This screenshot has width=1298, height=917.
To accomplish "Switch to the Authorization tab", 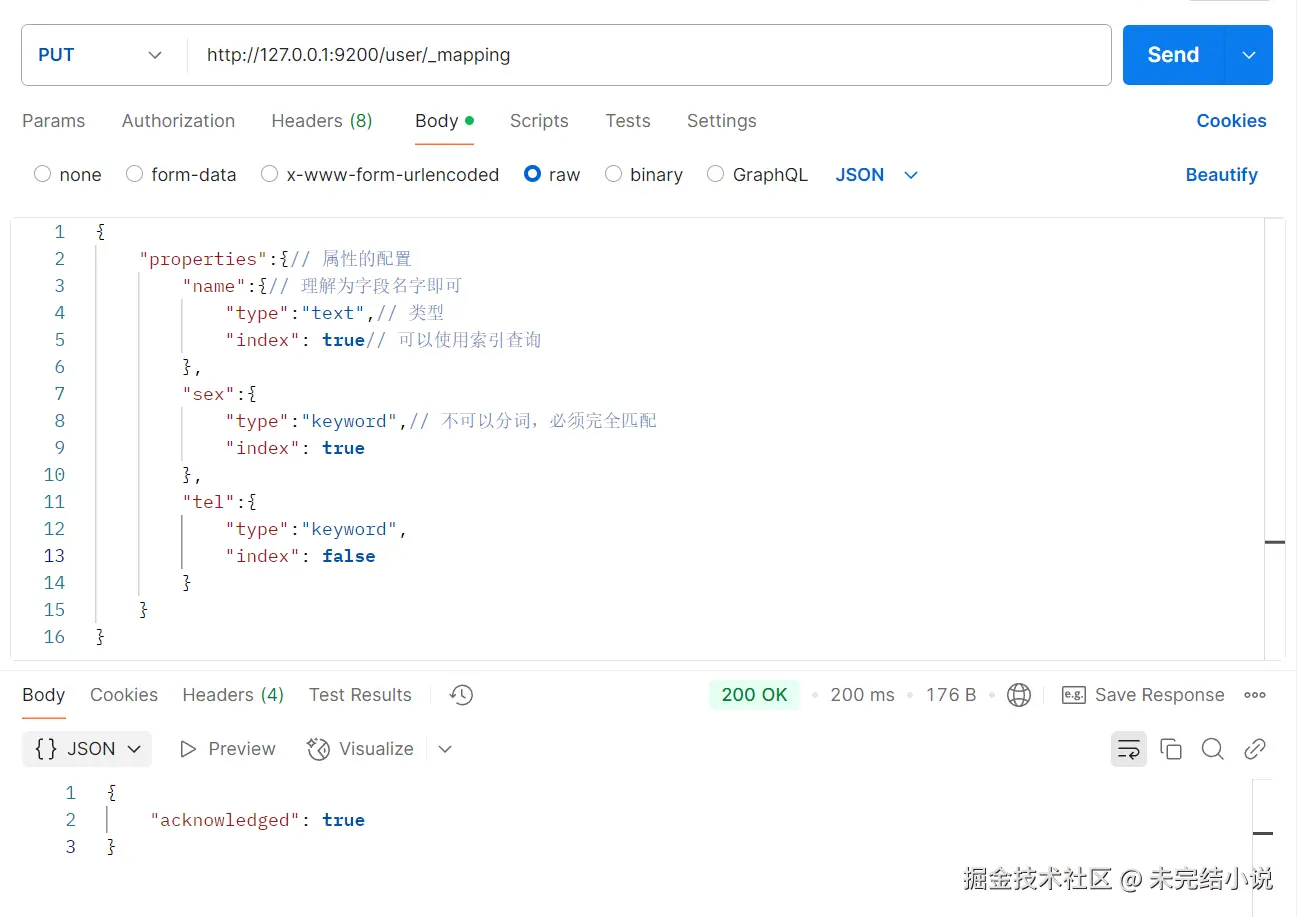I will (178, 121).
